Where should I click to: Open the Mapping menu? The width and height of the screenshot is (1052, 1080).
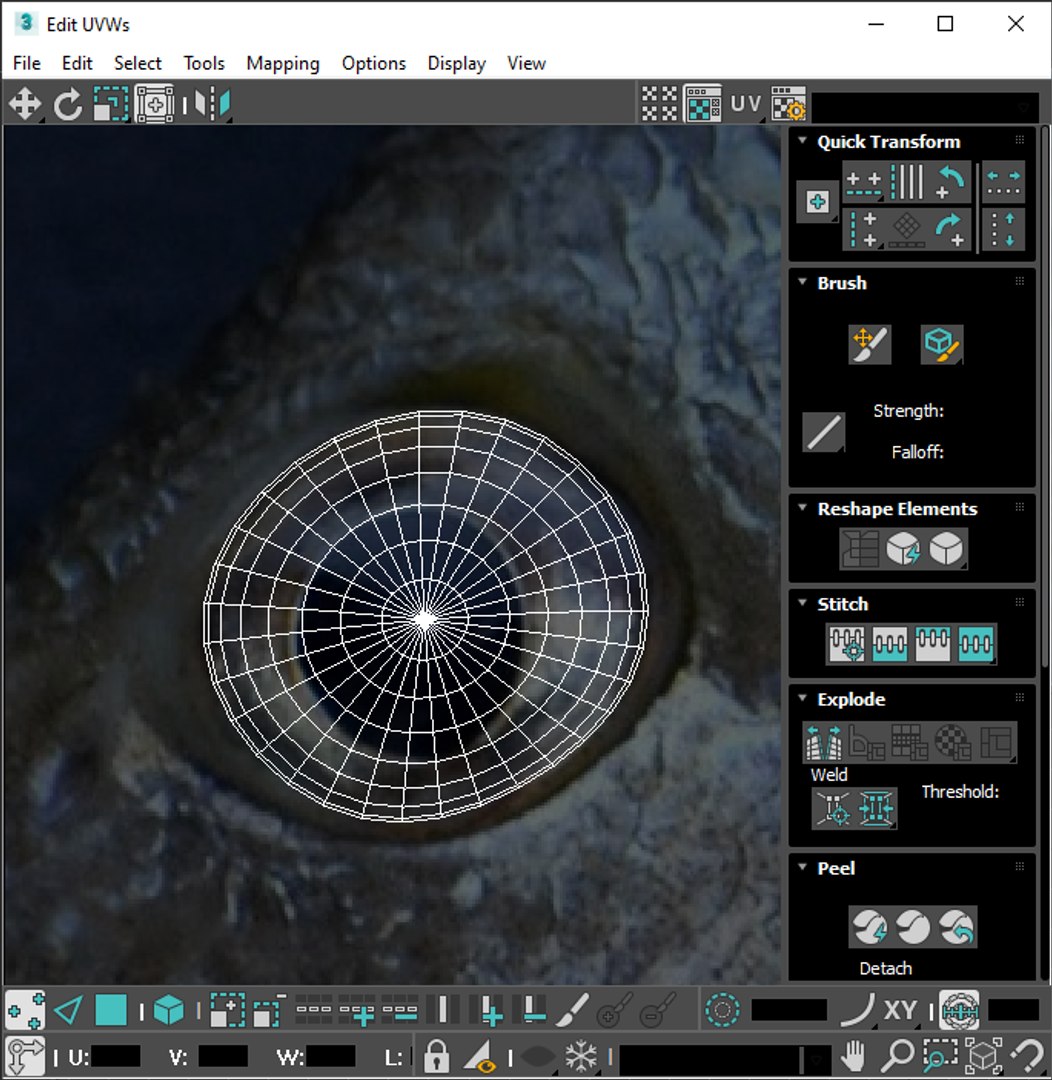[x=283, y=63]
